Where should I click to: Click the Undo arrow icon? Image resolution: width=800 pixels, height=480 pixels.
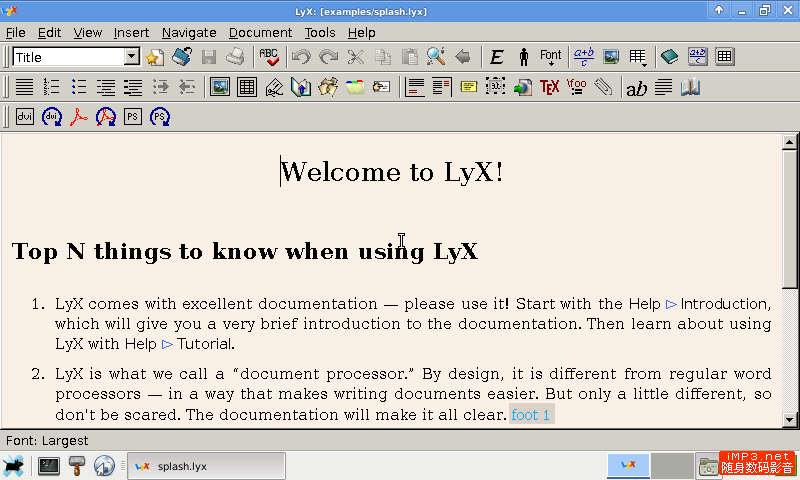click(301, 57)
